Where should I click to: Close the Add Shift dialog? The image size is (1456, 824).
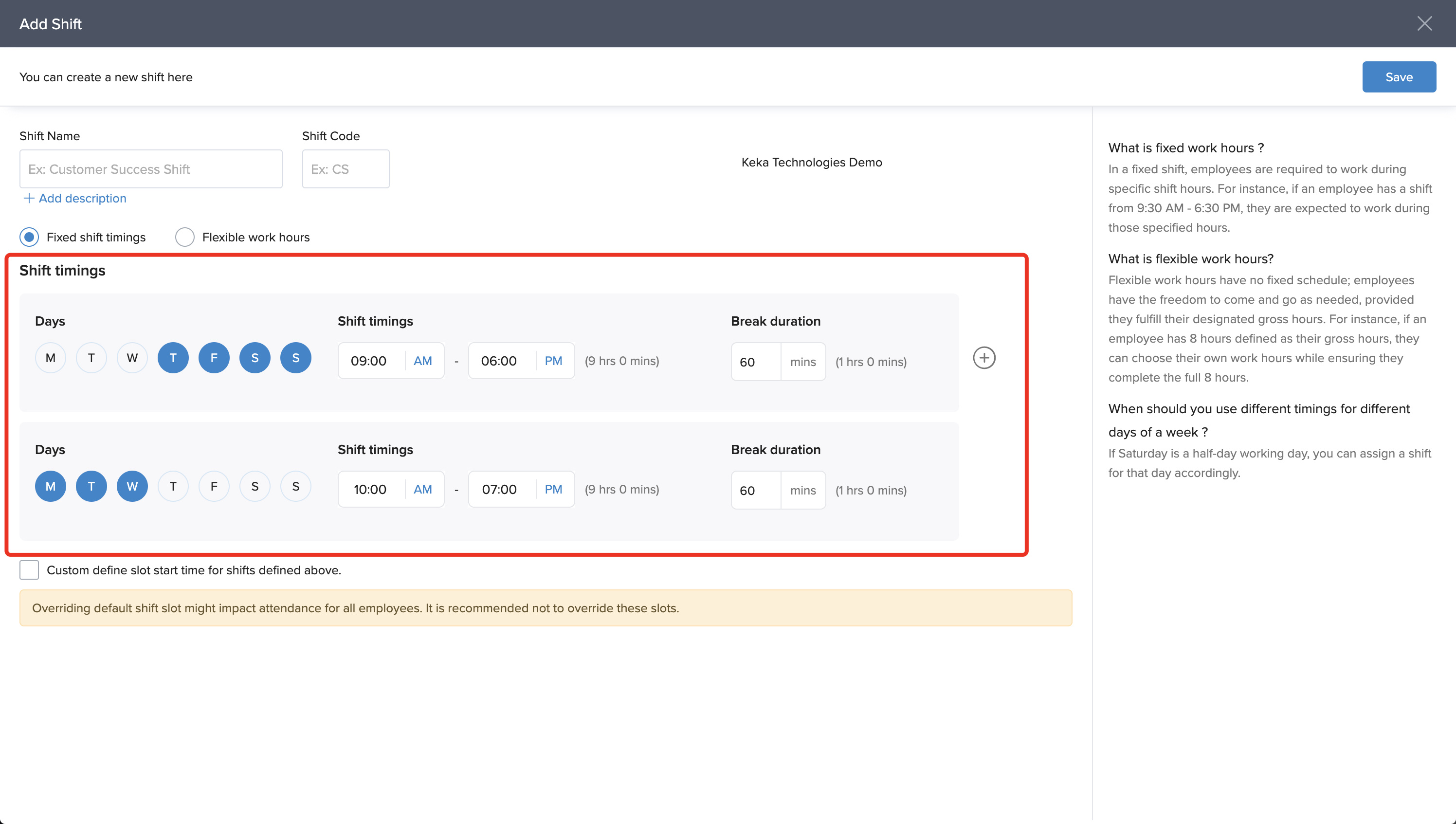(x=1424, y=23)
